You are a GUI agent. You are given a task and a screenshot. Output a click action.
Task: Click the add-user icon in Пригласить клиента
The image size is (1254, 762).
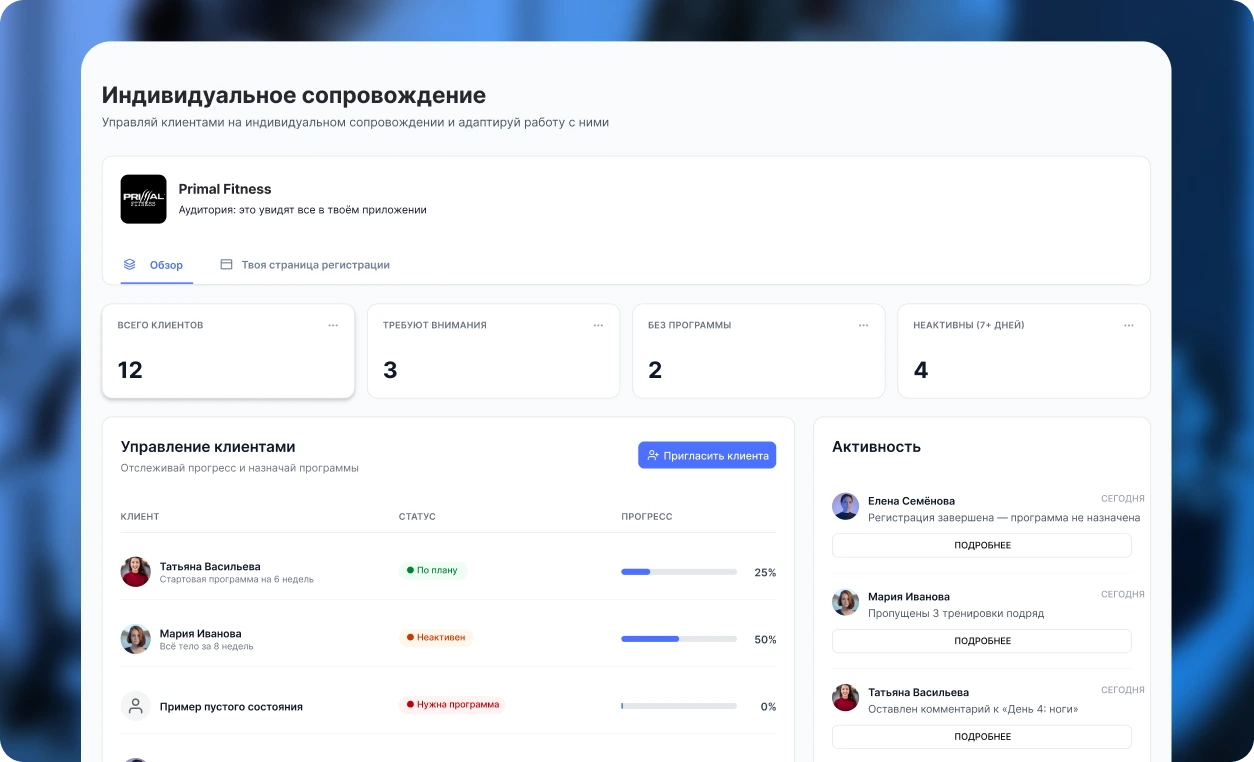pyautogui.click(x=653, y=455)
